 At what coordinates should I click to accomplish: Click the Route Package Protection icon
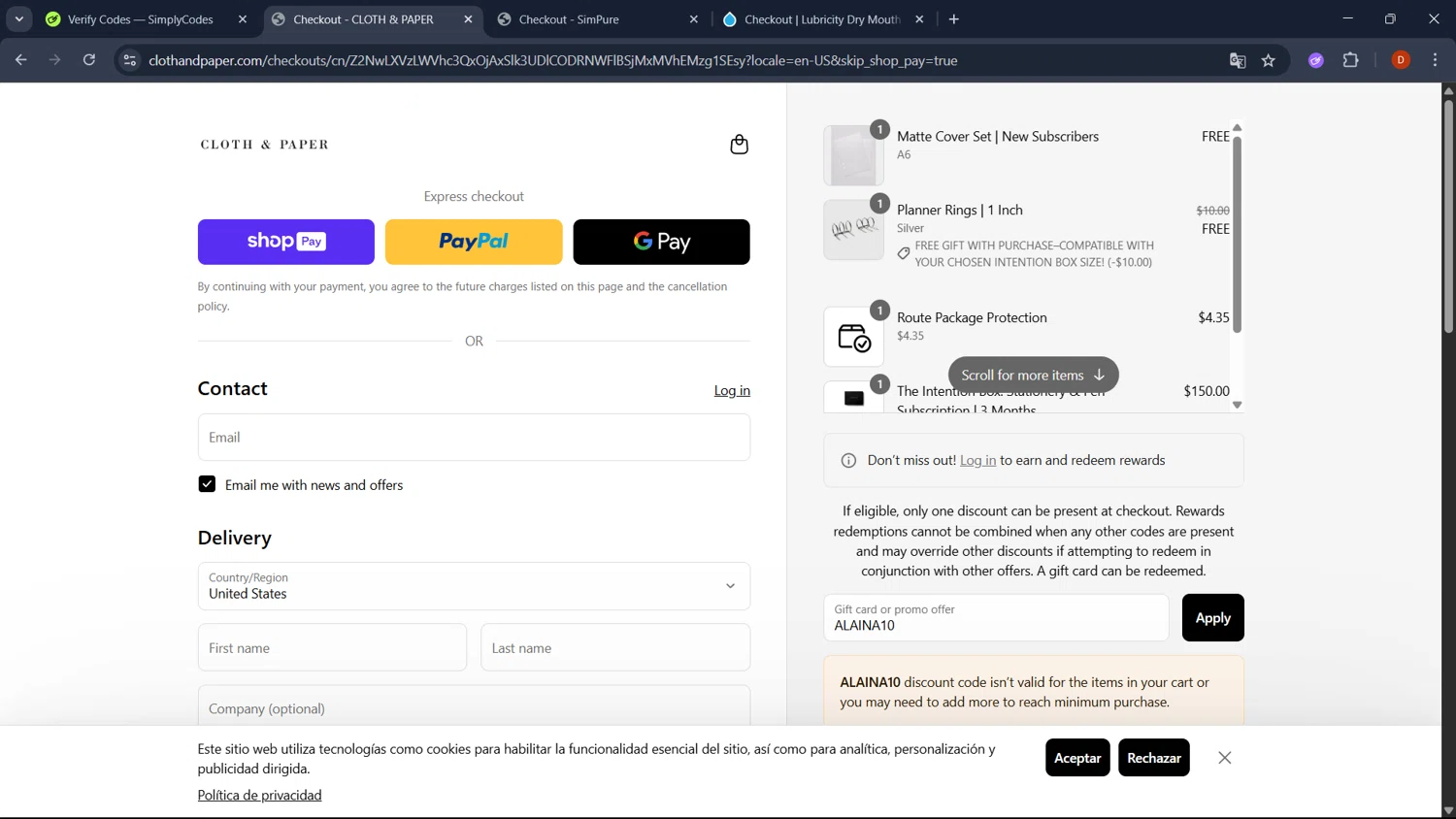point(854,337)
